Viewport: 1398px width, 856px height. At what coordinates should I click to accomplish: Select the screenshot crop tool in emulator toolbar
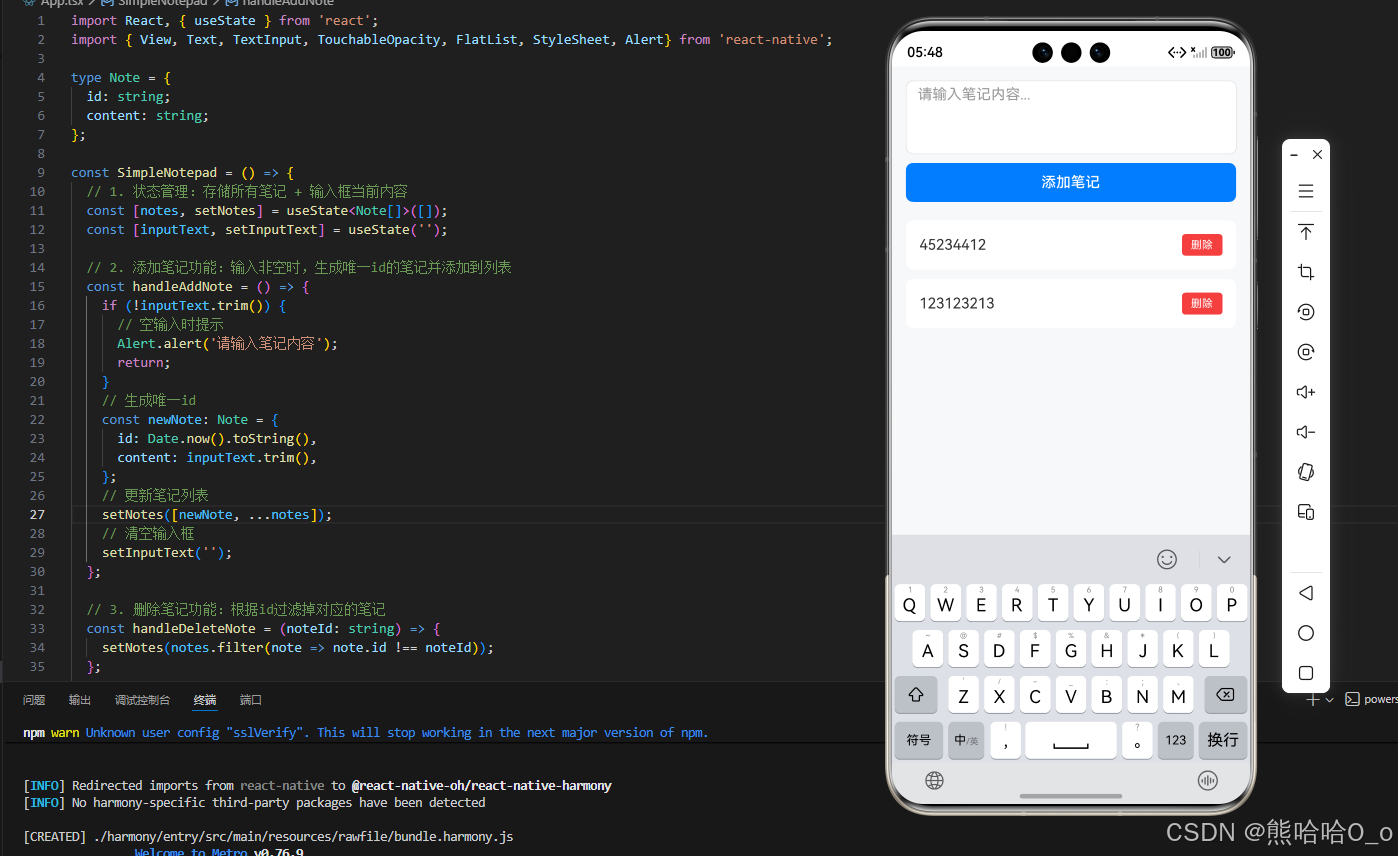[1305, 272]
